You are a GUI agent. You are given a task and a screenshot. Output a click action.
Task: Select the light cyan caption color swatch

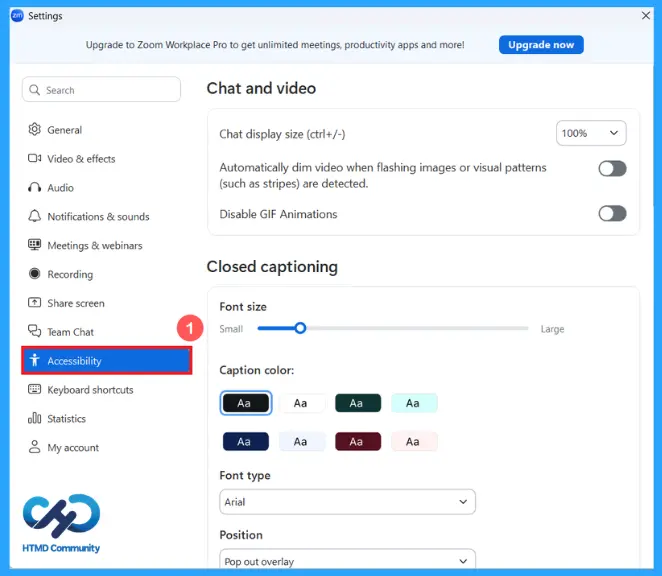point(414,403)
